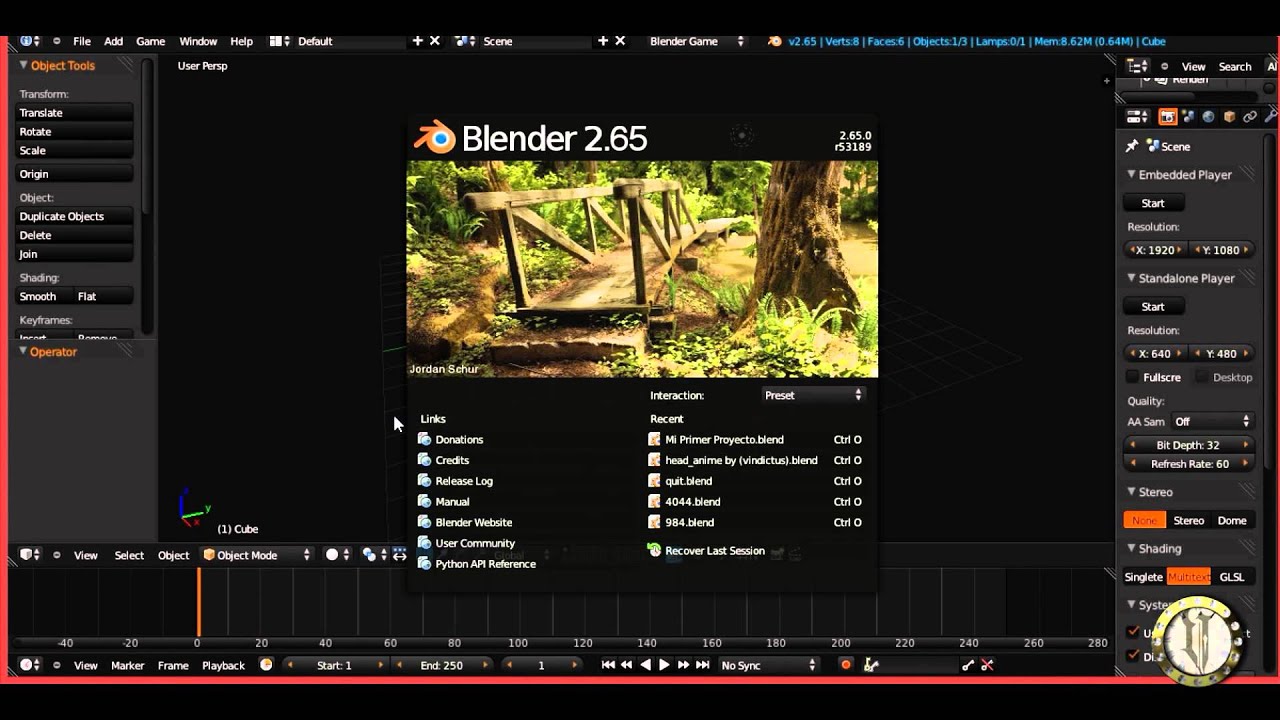Image resolution: width=1280 pixels, height=720 pixels.
Task: Jump forward to the next keyframe
Action: (x=683, y=665)
